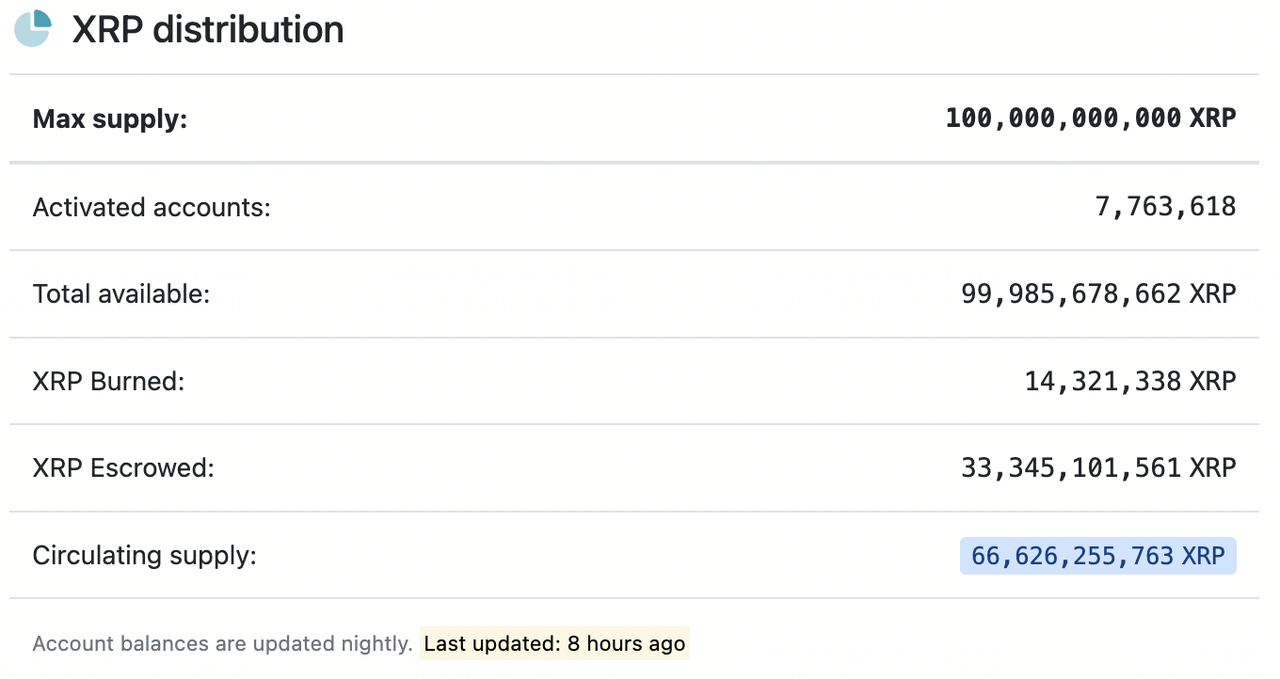Image resolution: width=1280 pixels, height=679 pixels.
Task: Select the Circulating supply label
Action: pyautogui.click(x=145, y=555)
